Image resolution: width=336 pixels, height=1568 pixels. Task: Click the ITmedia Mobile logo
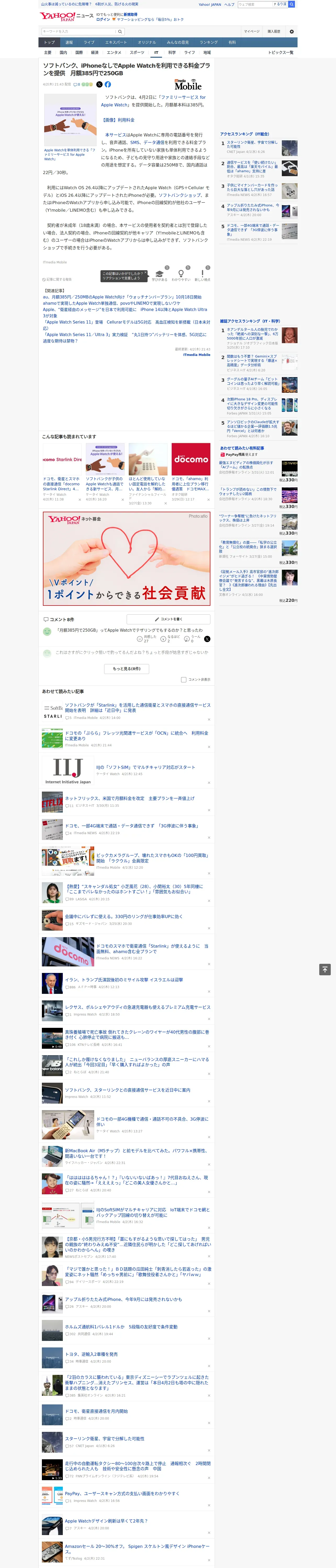coord(188,85)
